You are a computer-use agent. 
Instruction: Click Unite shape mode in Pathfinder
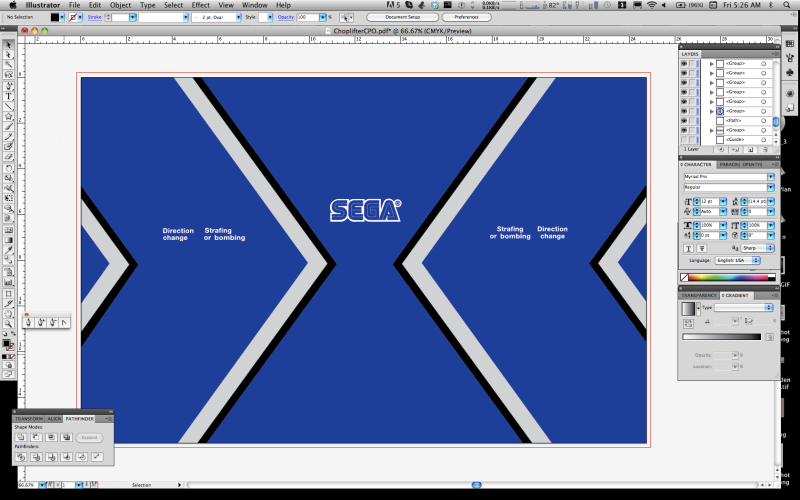coord(21,437)
